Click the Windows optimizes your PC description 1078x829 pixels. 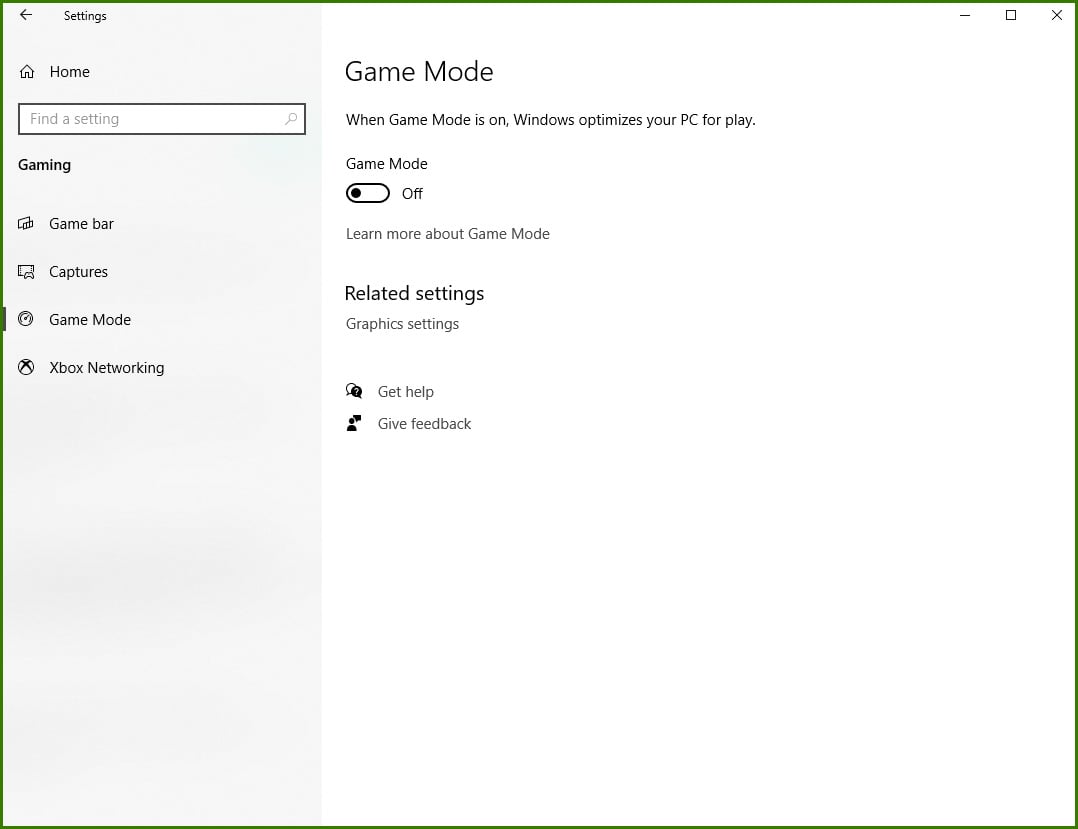(x=551, y=120)
